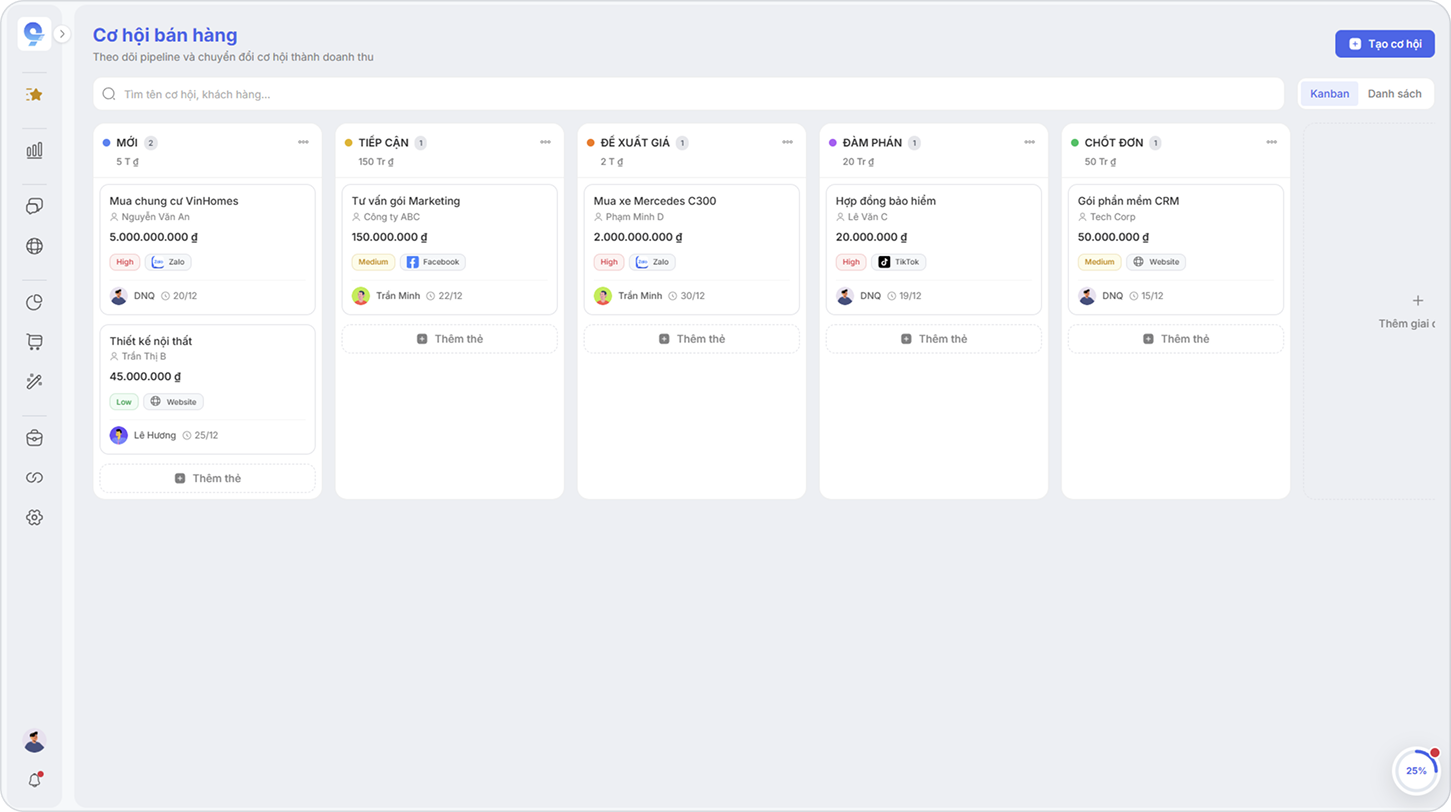Screen dimensions: 1451x812
Task: Switch to the Kanban view tab
Action: (1329, 94)
